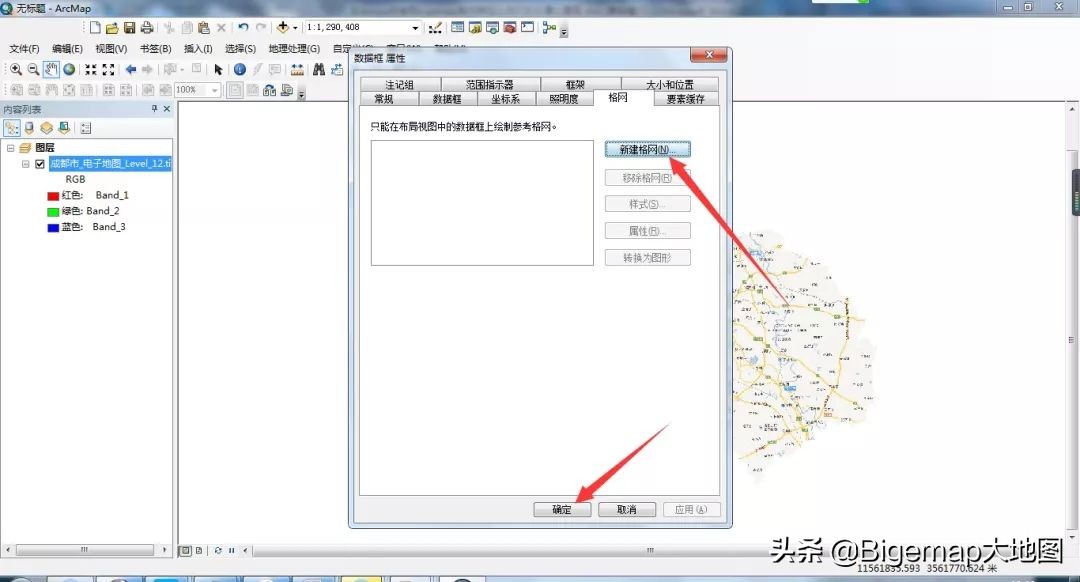1080x582 pixels.
Task: Toggle the List By Drawing Order view
Action: tap(13, 126)
